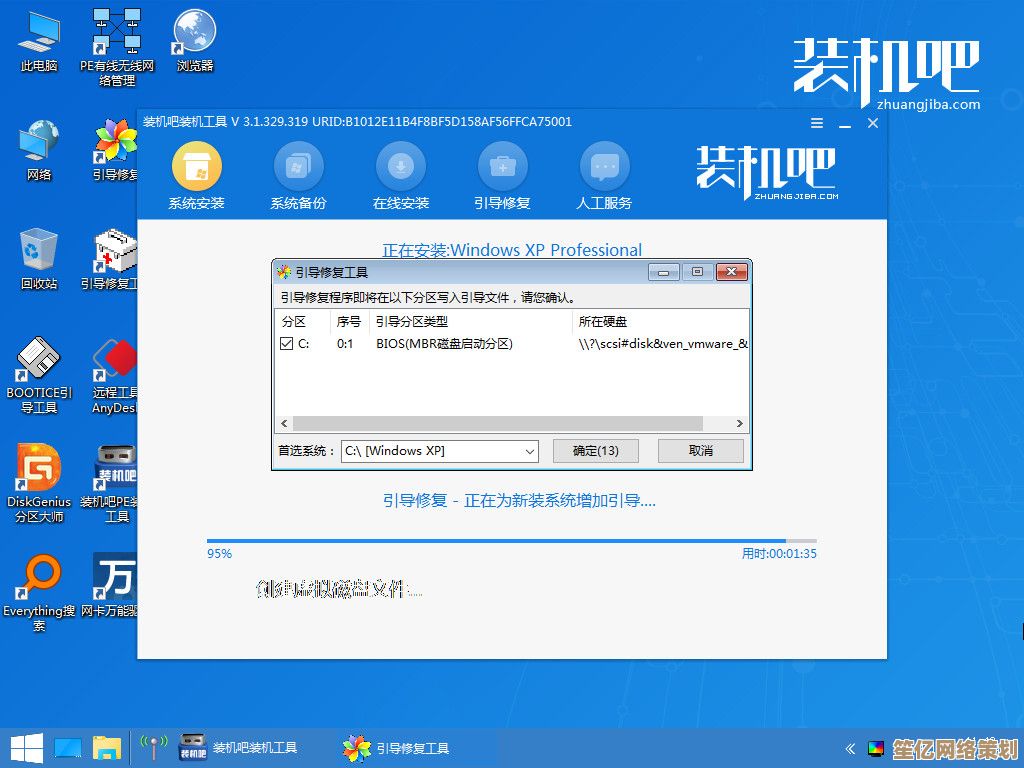The width and height of the screenshot is (1024, 768).
Task: Open the 系统安装 system install icon
Action: point(197,166)
